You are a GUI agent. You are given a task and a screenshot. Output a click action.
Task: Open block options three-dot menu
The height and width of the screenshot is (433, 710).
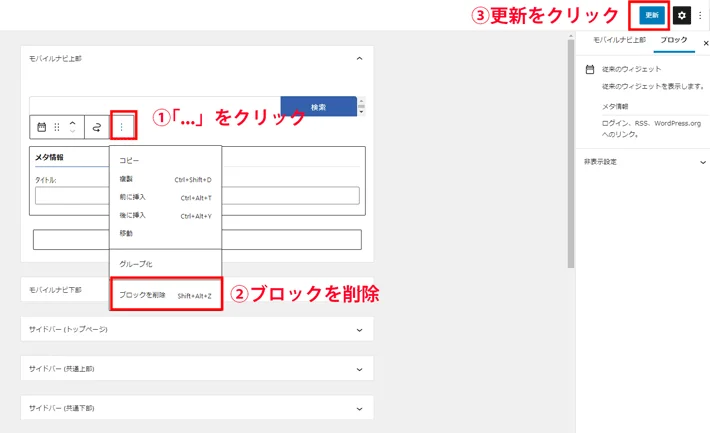click(x=121, y=127)
